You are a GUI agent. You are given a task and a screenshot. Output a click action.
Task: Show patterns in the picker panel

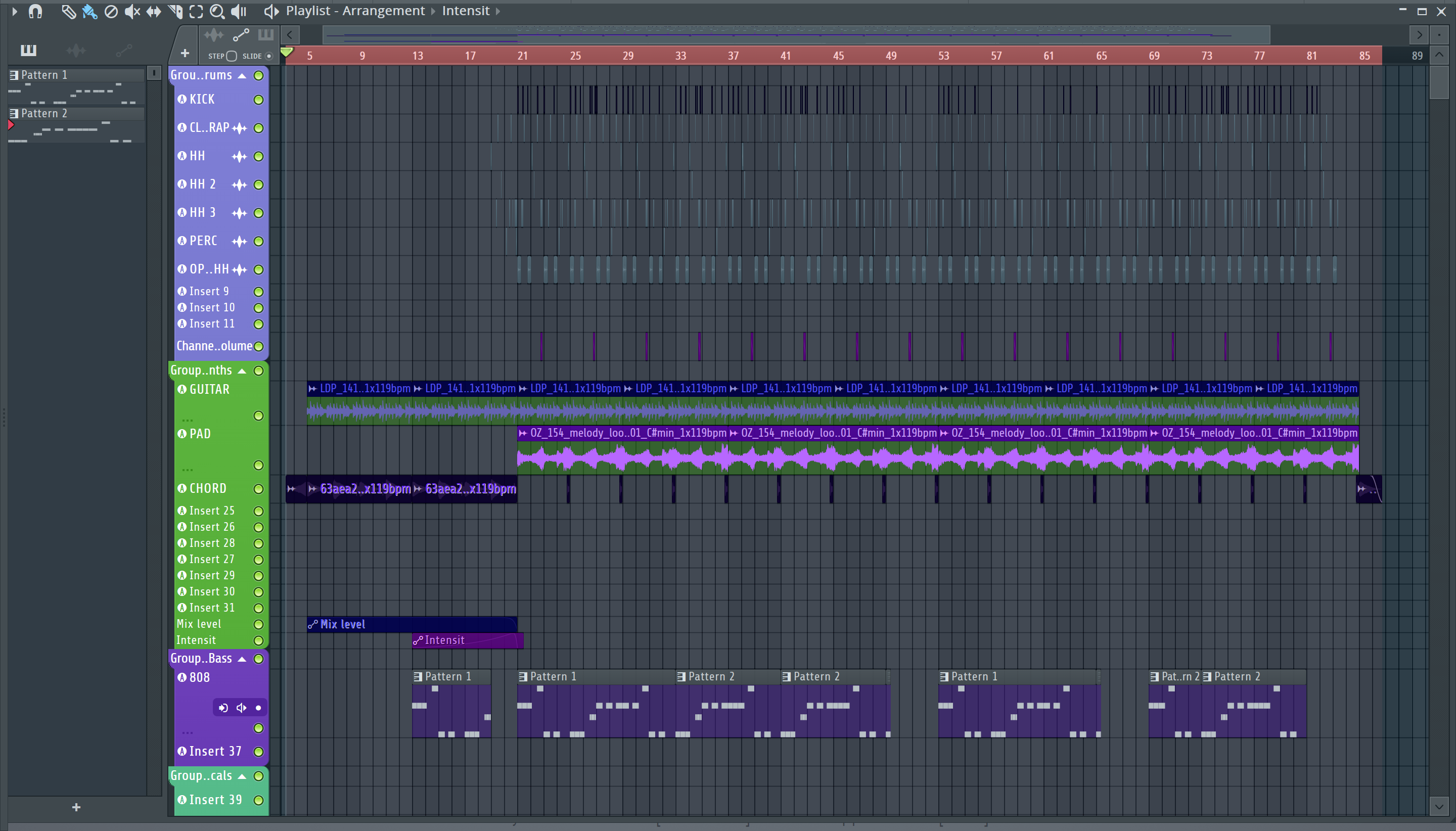(x=28, y=50)
